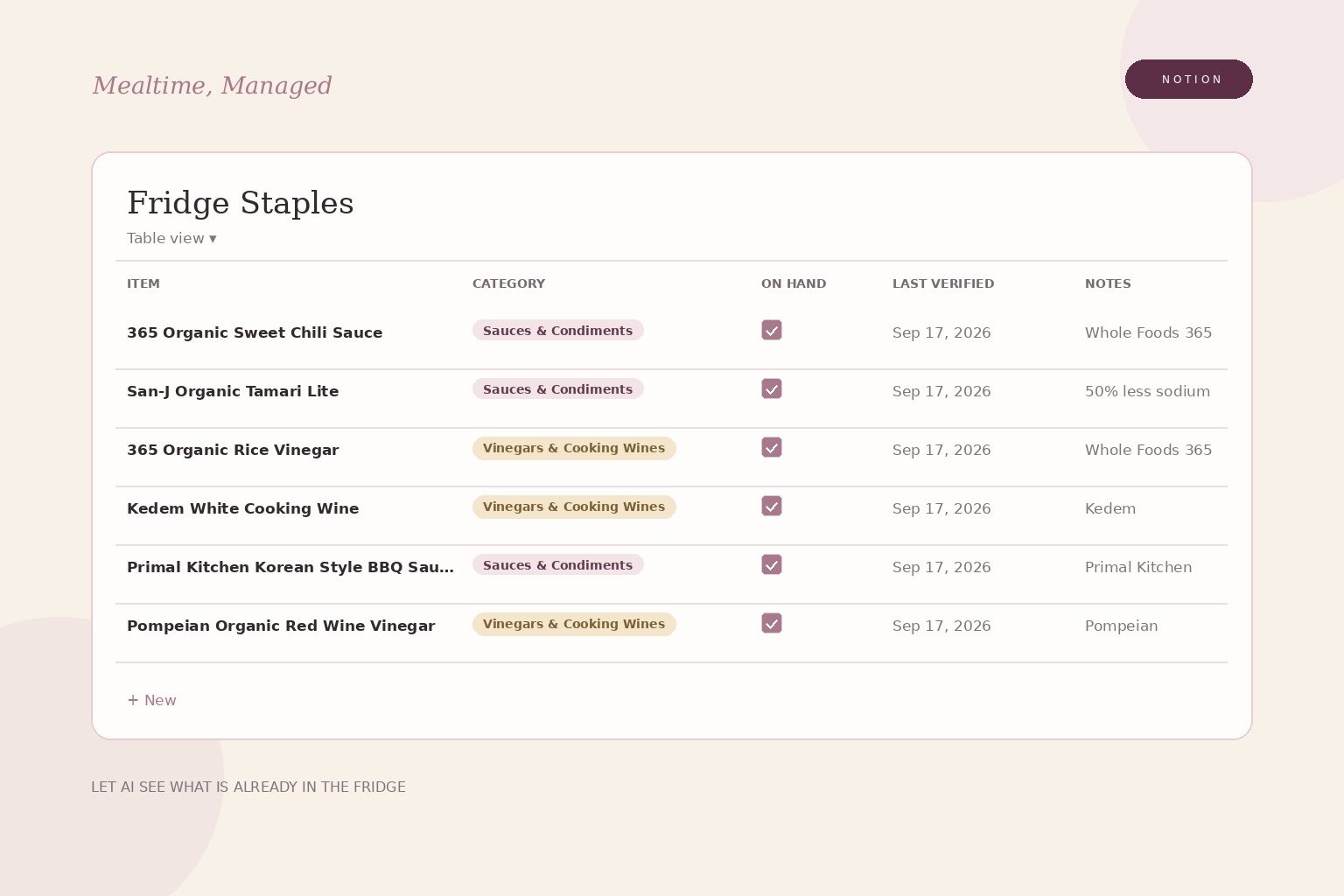This screenshot has width=1344, height=896.
Task: Open the 365 Organic Rice Vinegar item
Action: [233, 450]
